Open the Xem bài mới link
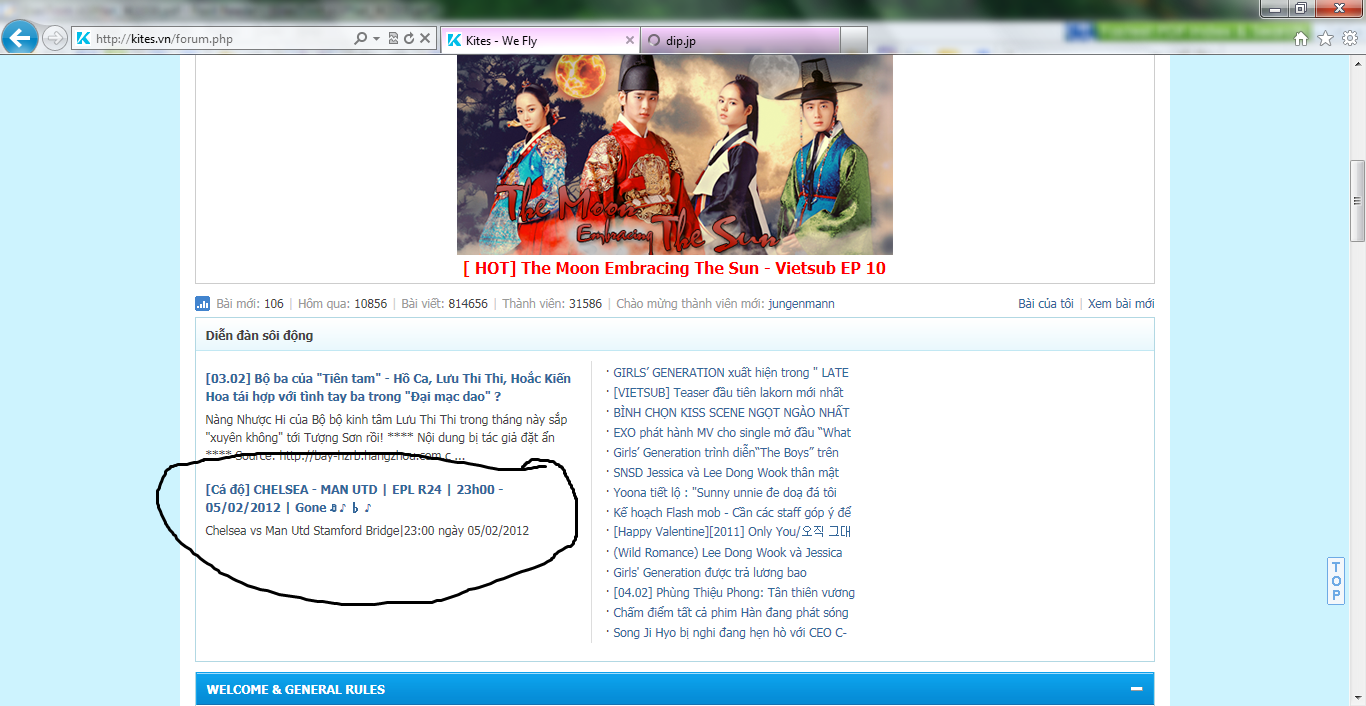The image size is (1366, 706). click(x=1121, y=304)
